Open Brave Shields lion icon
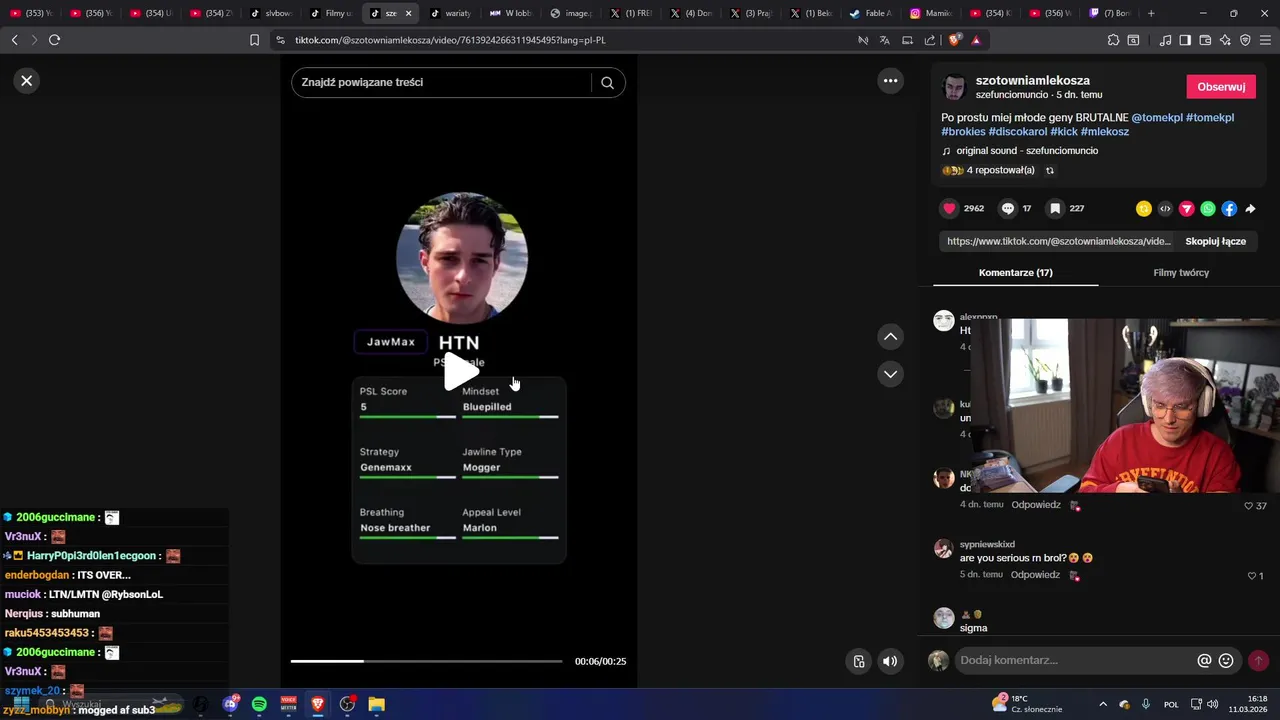The image size is (1280, 720). tap(954, 40)
